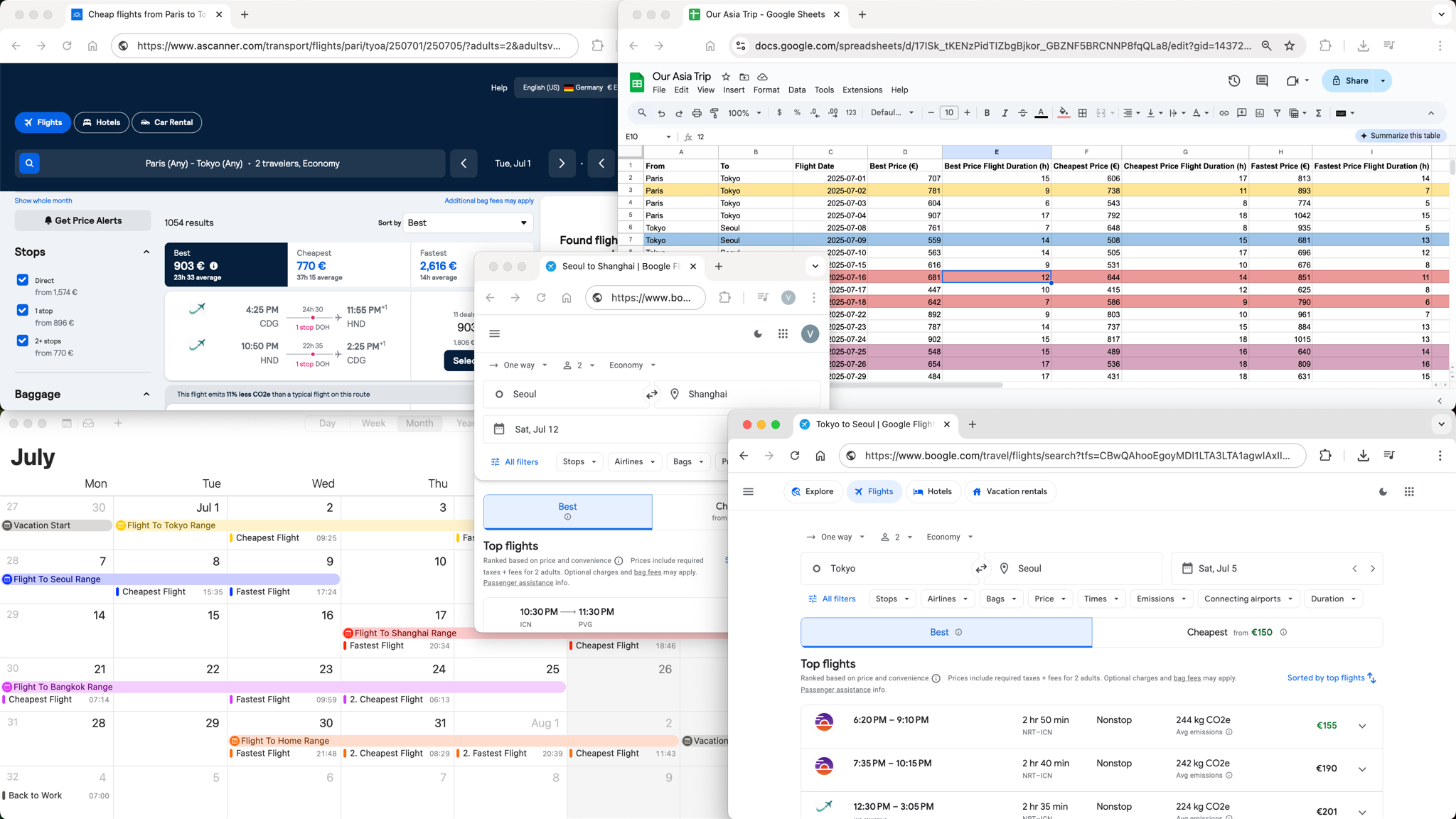Open the Hotels button on ascanner
1456x819 pixels.
[102, 122]
